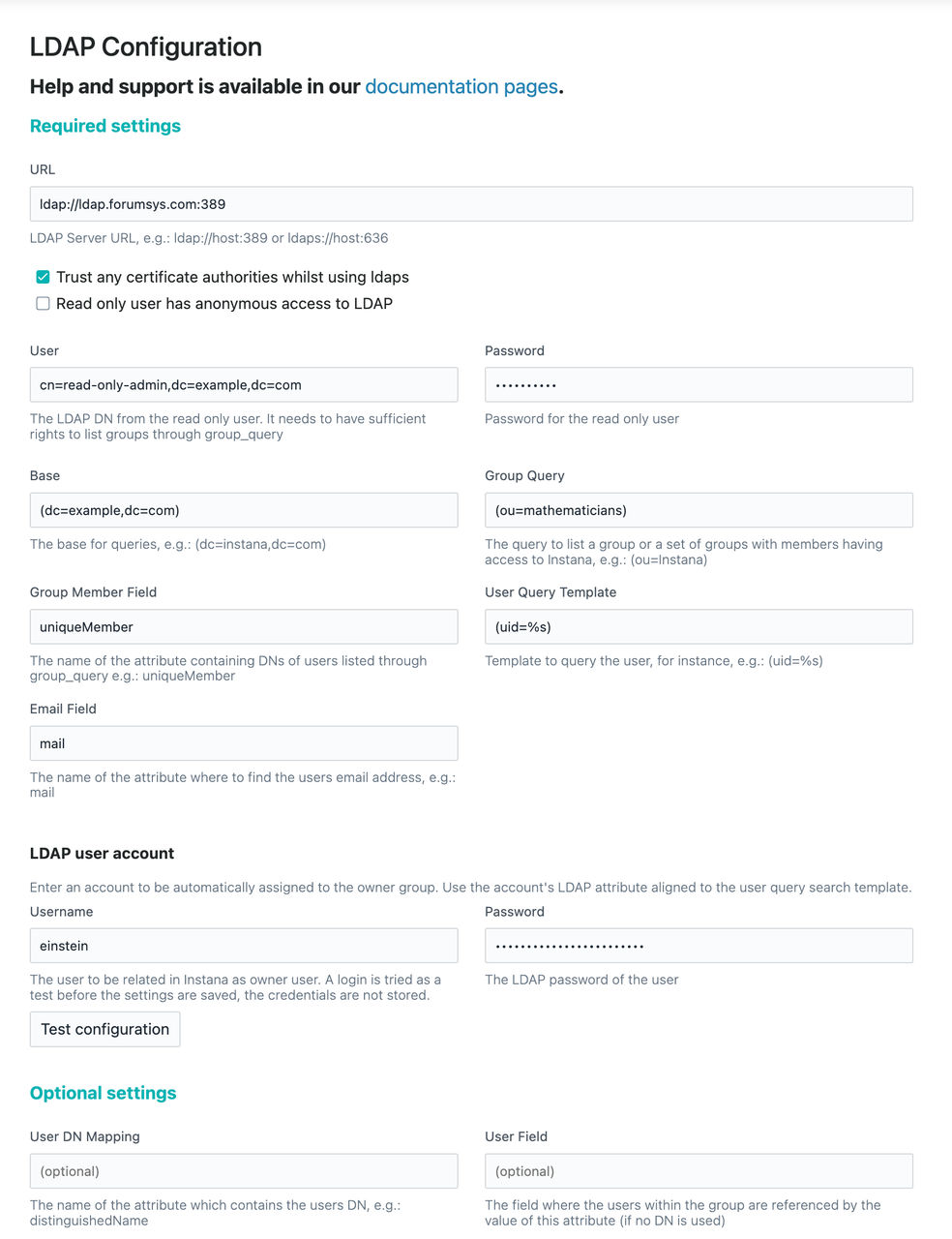Click the Required settings heading
Viewport: 952px width, 1239px height.
[x=105, y=126]
